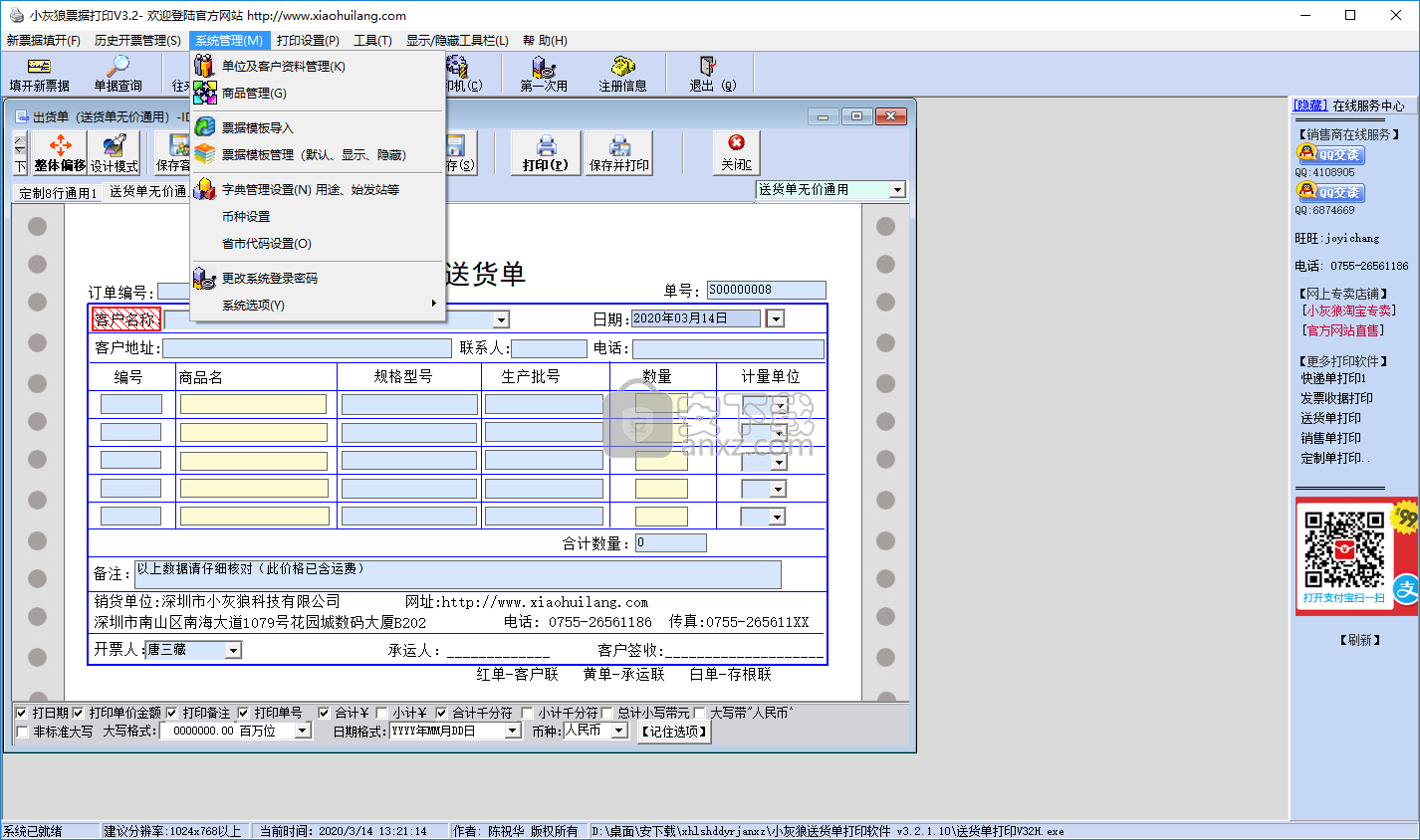Click the small 下 arrow button in the toolbar

tap(20, 166)
